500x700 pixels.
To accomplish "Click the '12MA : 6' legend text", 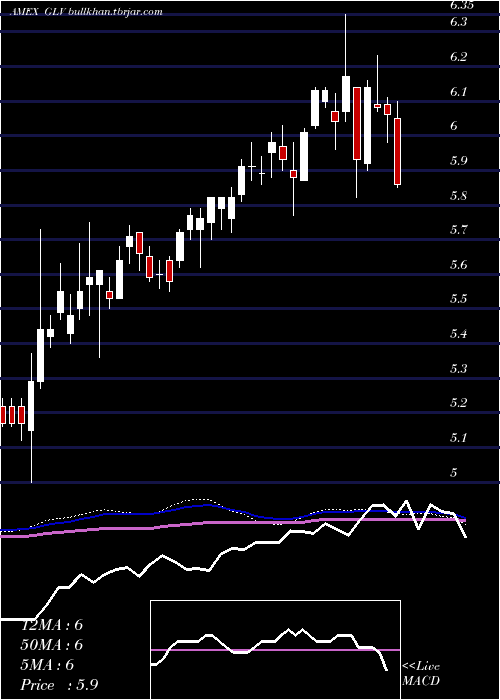I will [52, 625].
